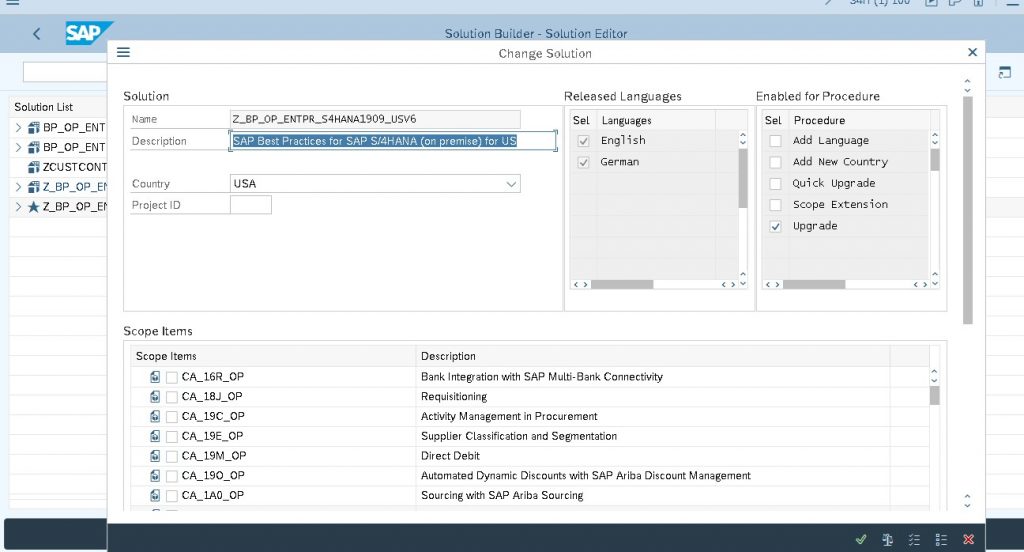Click the ZCUSTCONT solution icon
Image resolution: width=1024 pixels, height=552 pixels.
coord(34,167)
